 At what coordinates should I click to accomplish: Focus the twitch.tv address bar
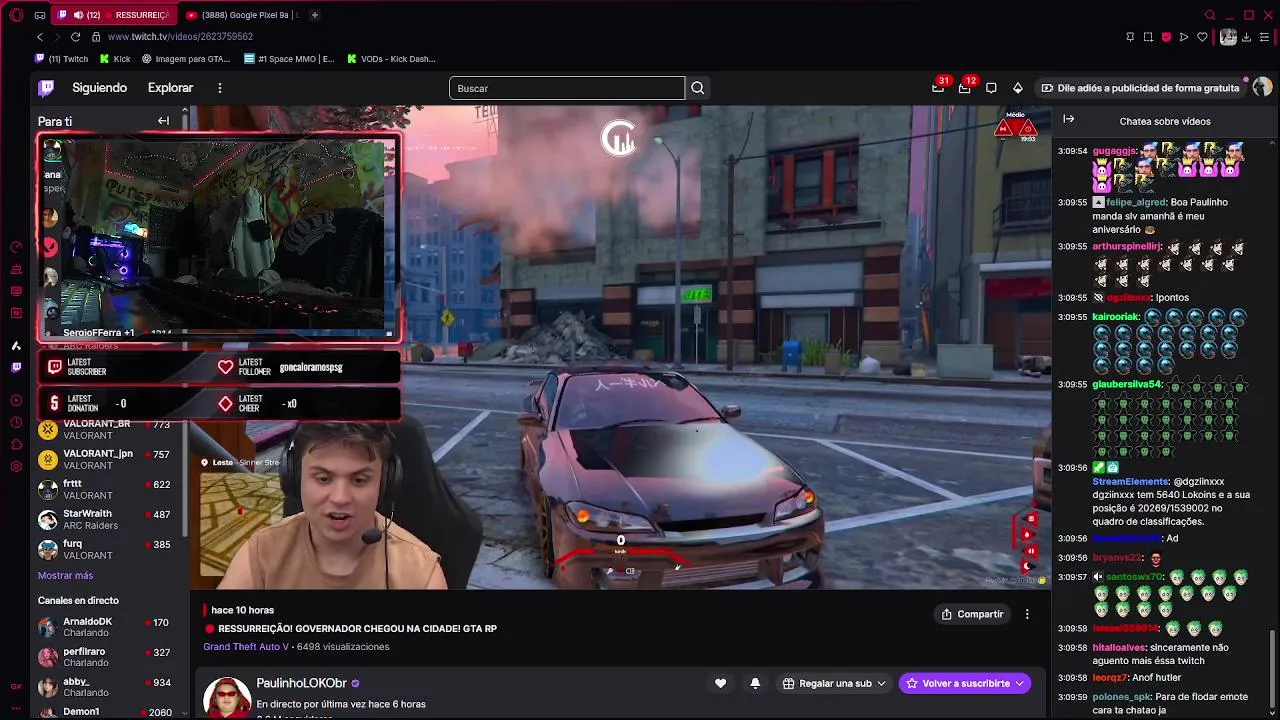point(180,37)
